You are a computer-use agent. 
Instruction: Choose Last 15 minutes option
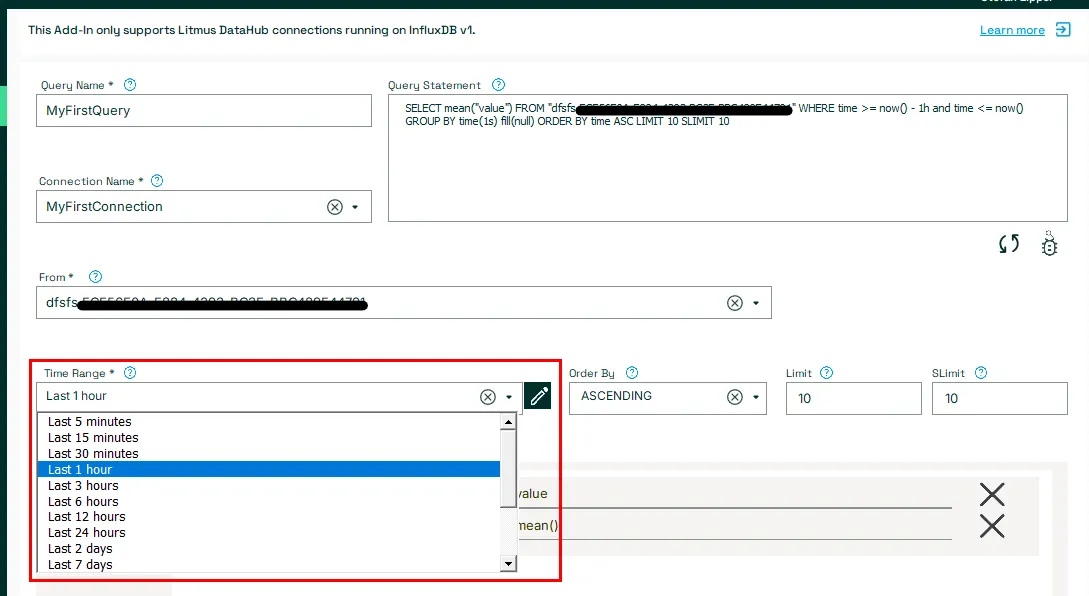click(x=269, y=438)
